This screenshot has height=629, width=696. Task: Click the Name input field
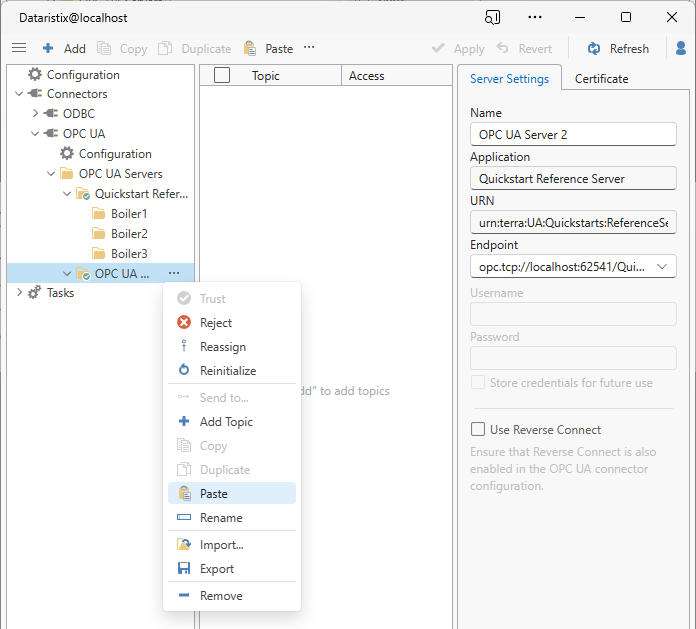[x=573, y=135]
